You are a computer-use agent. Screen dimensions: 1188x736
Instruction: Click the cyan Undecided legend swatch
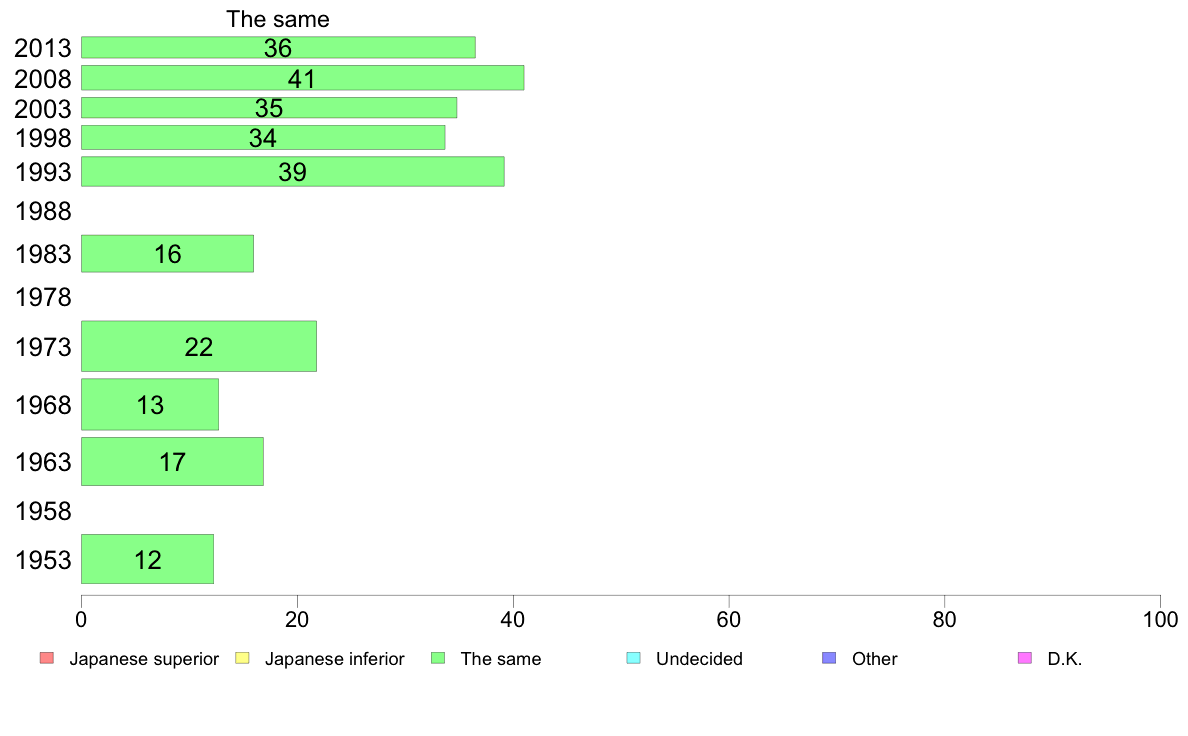click(x=633, y=658)
